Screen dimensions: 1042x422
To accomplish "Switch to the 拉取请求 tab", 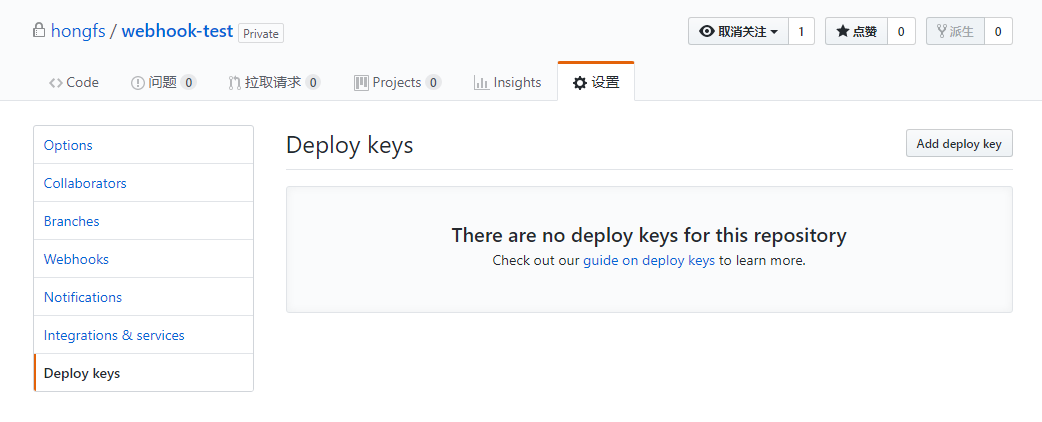I will (x=274, y=82).
